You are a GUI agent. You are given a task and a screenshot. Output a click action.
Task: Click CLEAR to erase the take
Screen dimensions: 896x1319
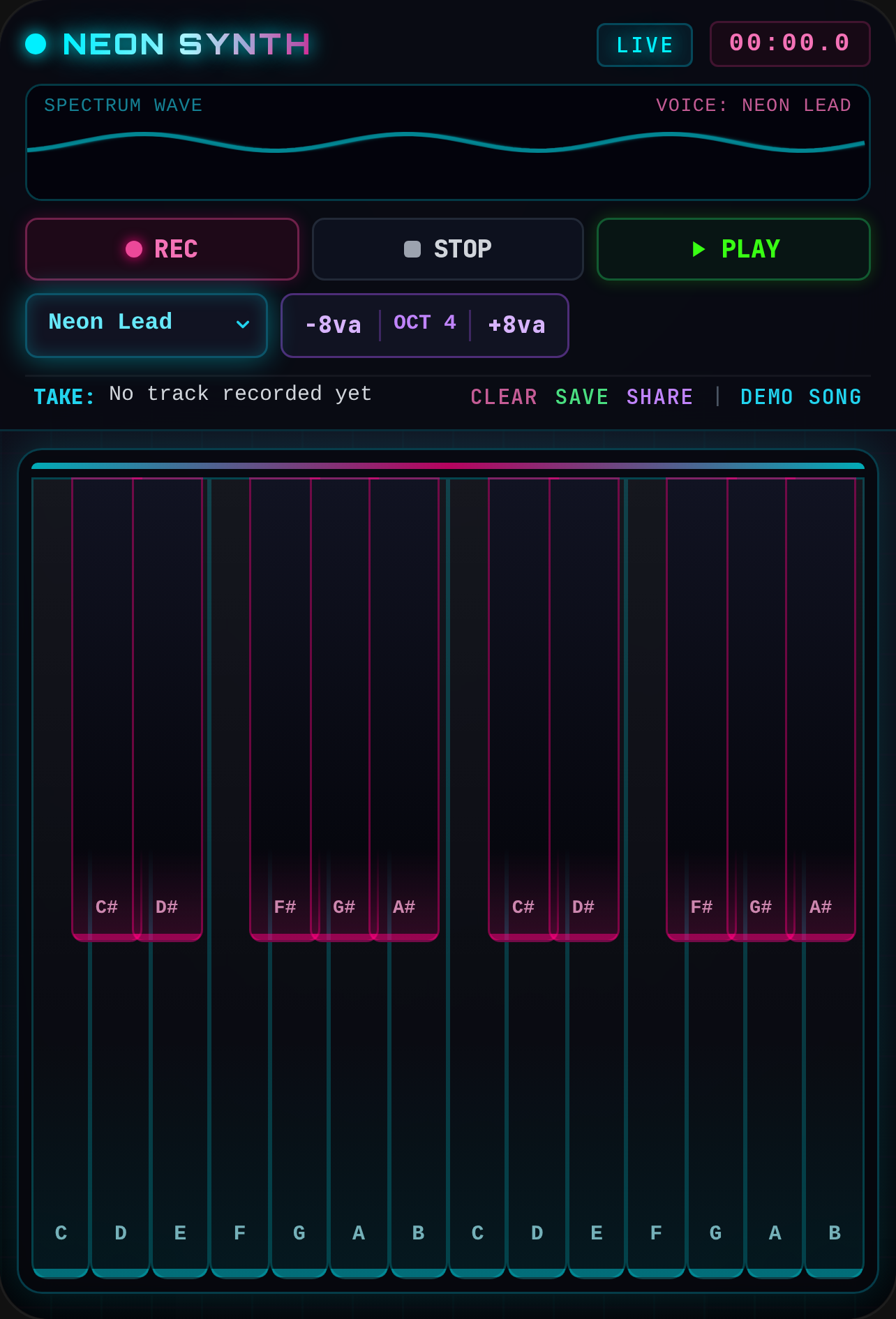tap(504, 396)
